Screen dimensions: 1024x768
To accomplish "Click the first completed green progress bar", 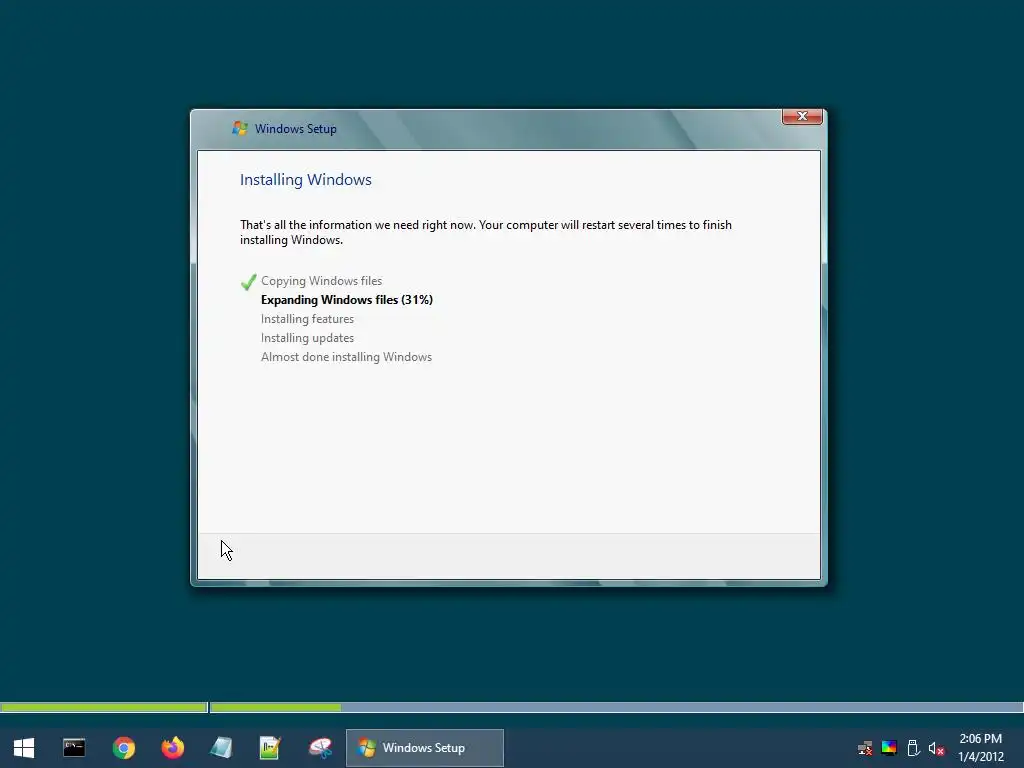I will [x=104, y=707].
